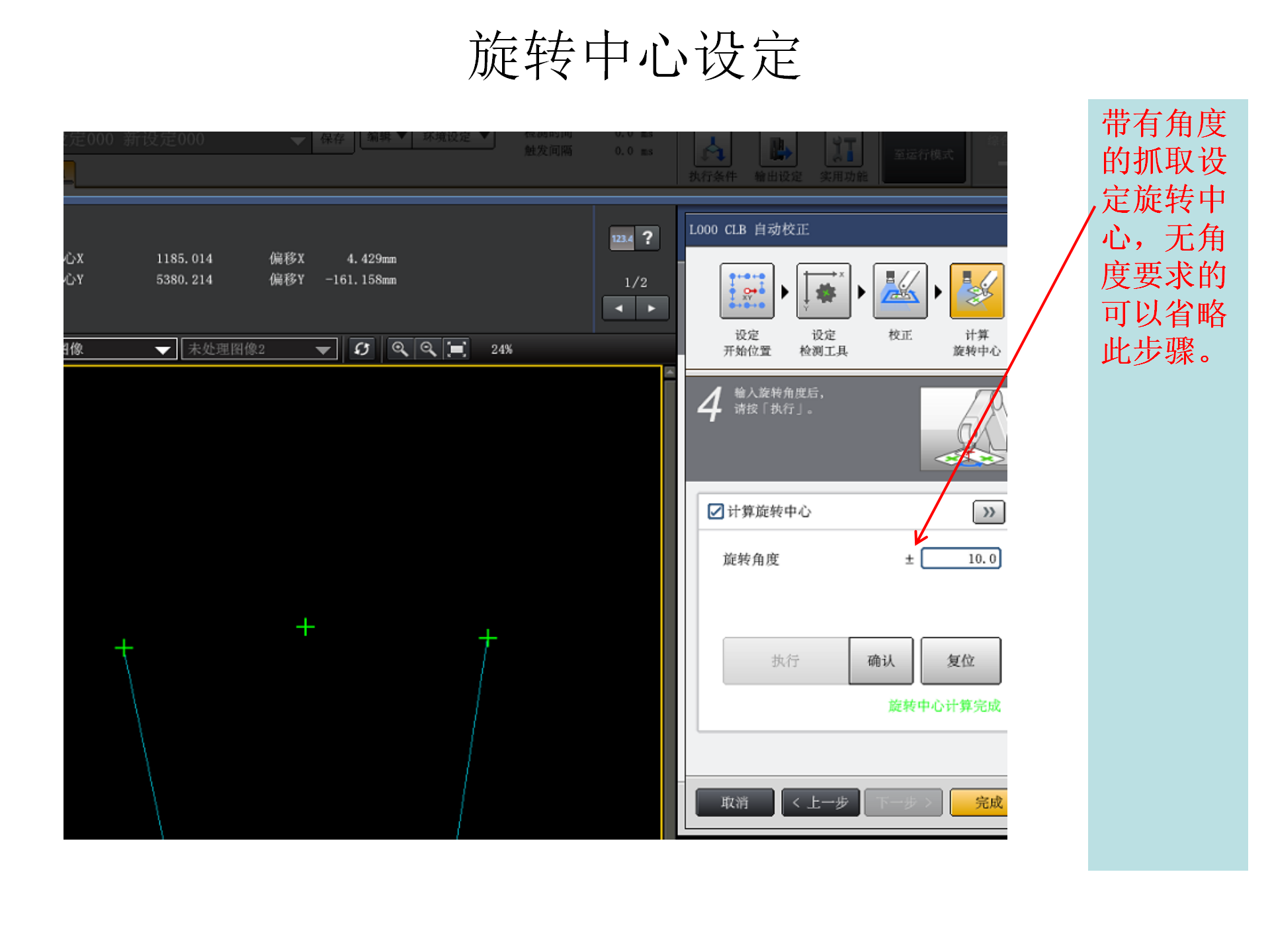This screenshot has height=952, width=1270.
Task: Select the 设定检测工具 step icon
Action: [x=824, y=291]
